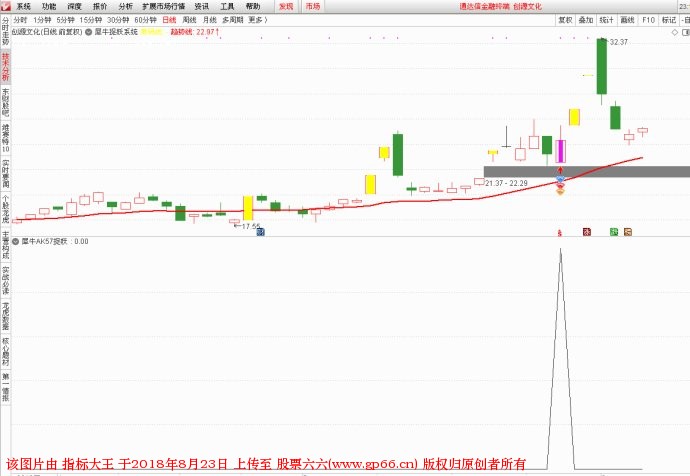The height and width of the screenshot is (476, 690).
Task: Expand the main chart indicator dropdown arrow
Action: (88, 32)
